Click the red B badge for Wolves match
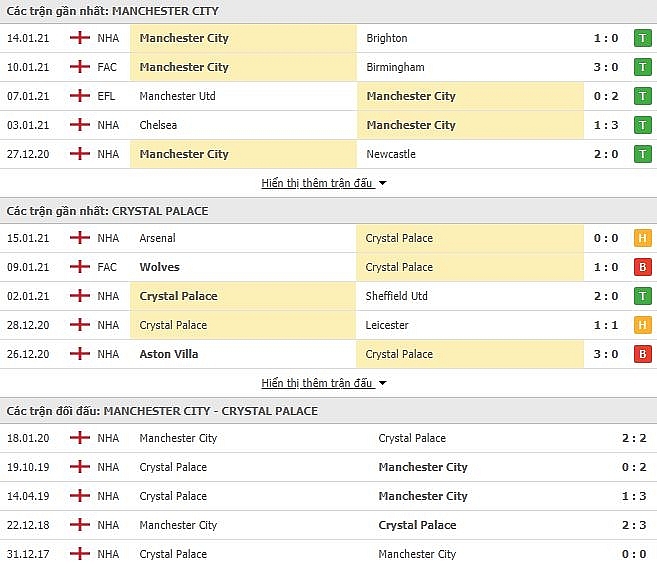Viewport: 657px width, 564px height. pyautogui.click(x=642, y=267)
